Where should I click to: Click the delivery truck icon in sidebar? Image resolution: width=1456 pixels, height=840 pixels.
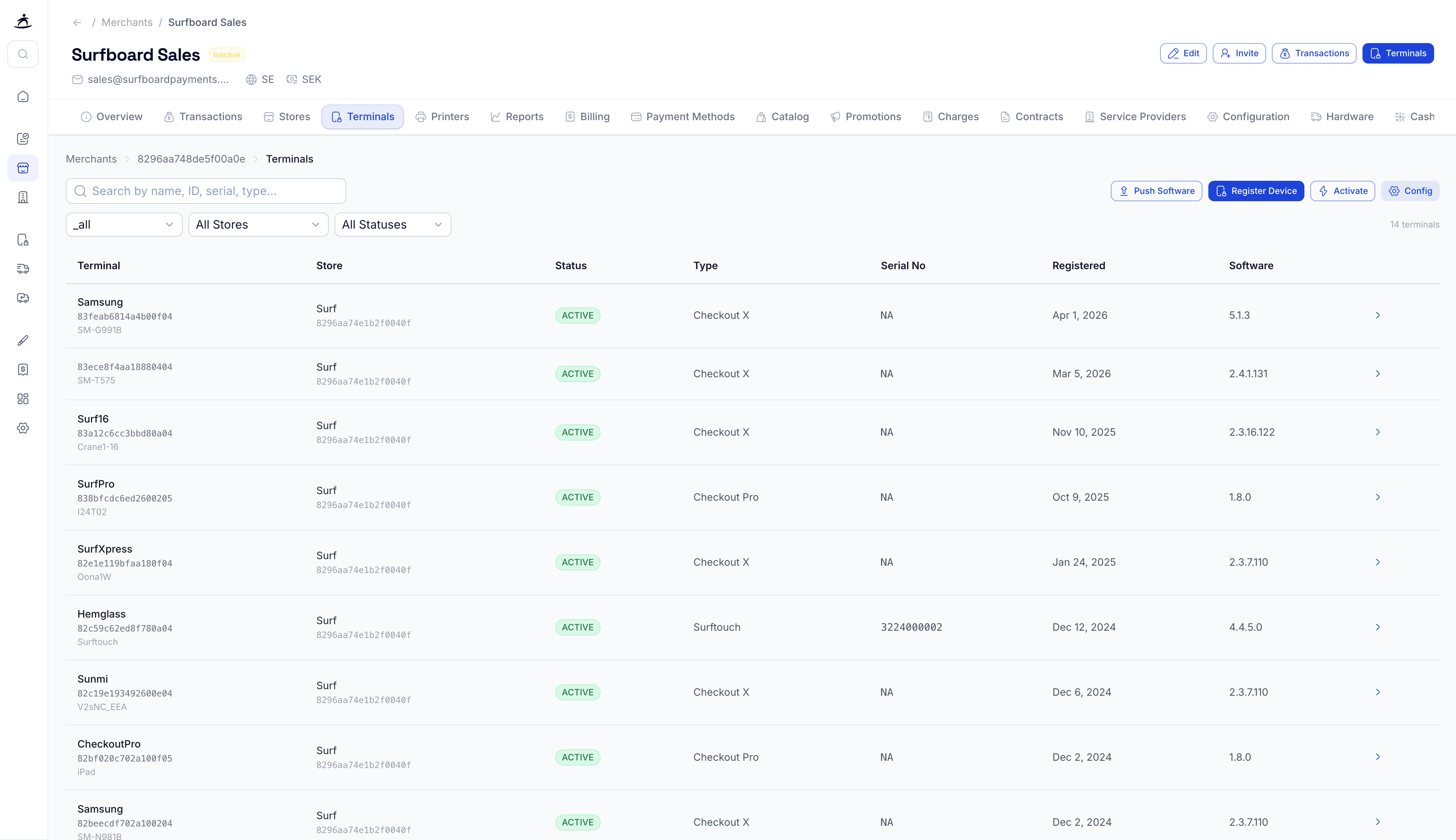(23, 269)
